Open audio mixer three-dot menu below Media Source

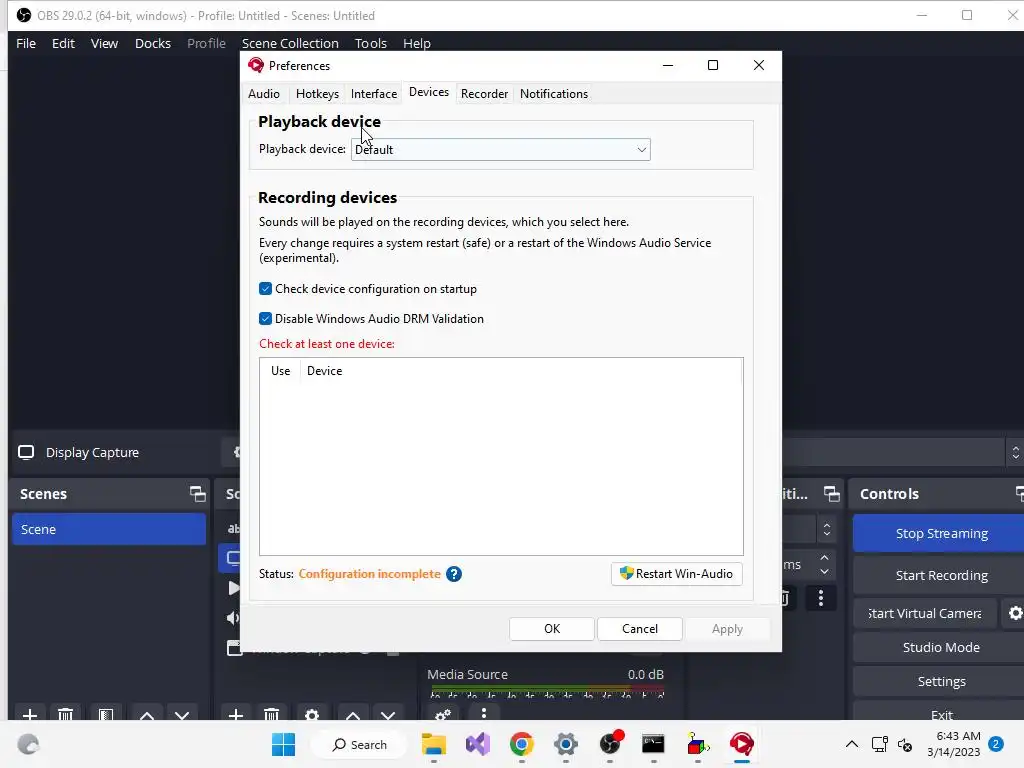coord(484,713)
